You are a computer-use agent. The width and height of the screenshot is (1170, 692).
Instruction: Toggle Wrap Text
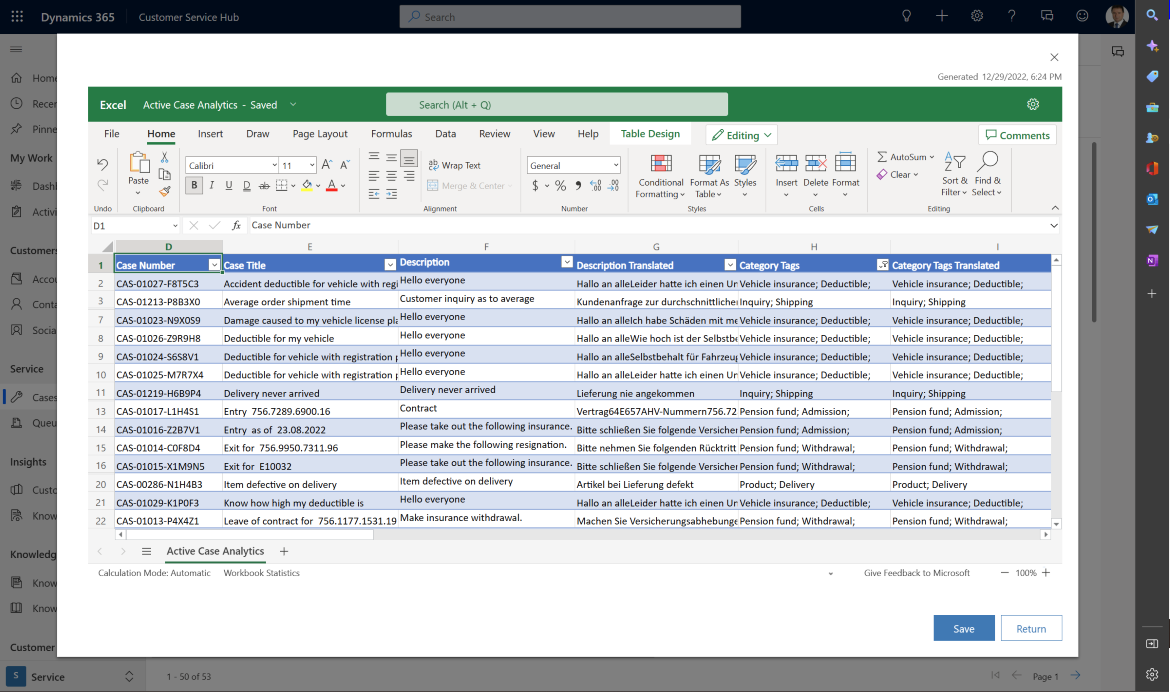pyautogui.click(x=454, y=165)
